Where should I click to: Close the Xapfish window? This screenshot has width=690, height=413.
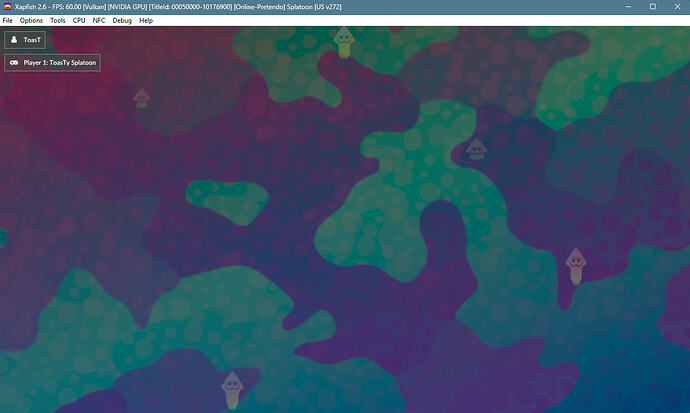pos(677,7)
